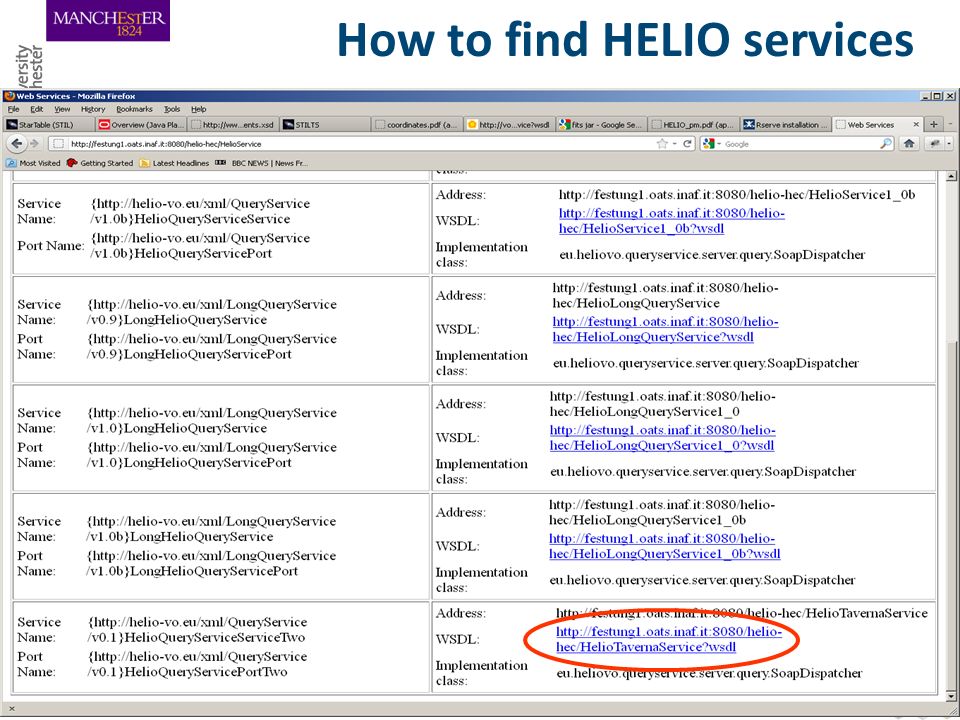Close the status bar x at bottom left
The height and width of the screenshot is (720, 960).
pyautogui.click(x=12, y=709)
